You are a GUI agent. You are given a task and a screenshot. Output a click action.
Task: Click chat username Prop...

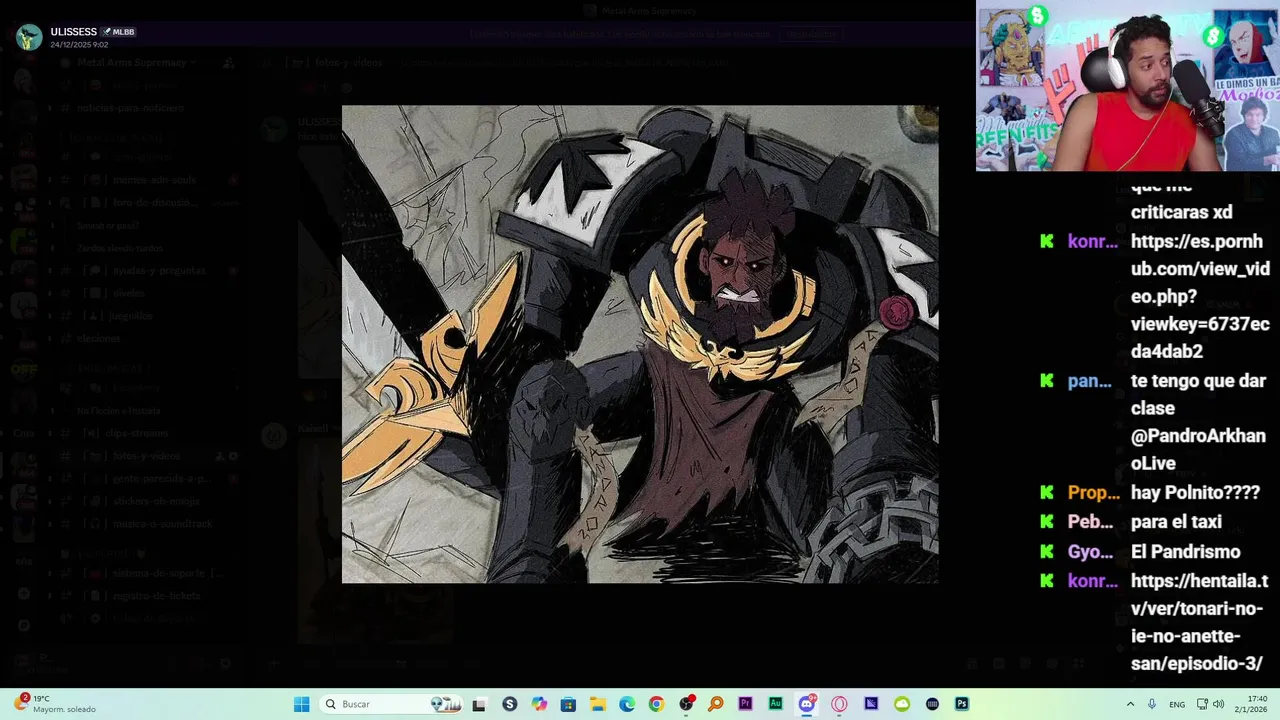click(1093, 492)
